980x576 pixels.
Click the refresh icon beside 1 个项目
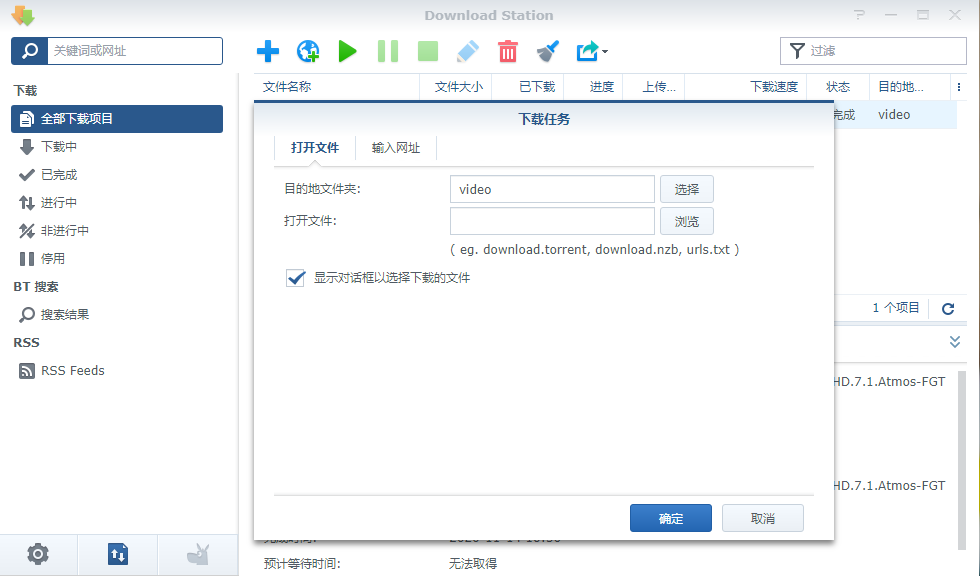click(x=948, y=308)
